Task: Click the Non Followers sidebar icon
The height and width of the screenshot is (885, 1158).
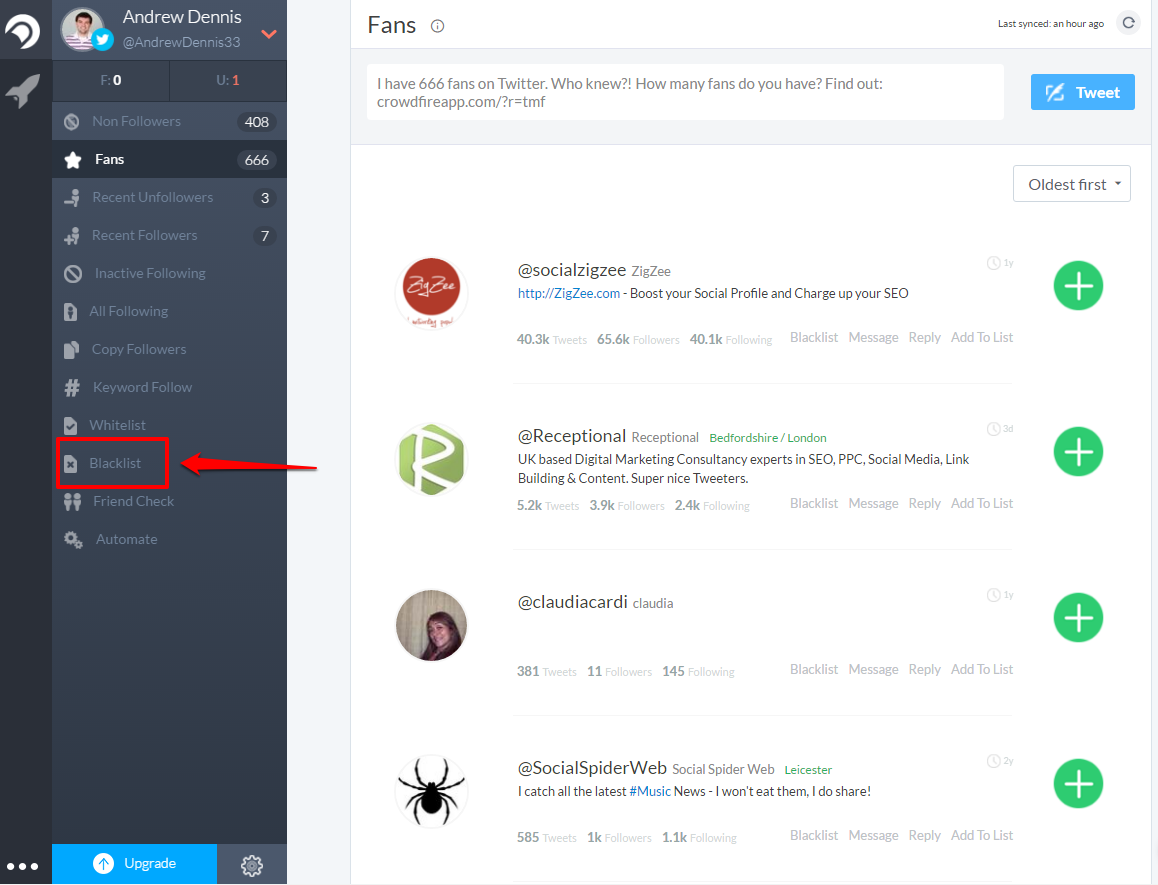Action: pyautogui.click(x=72, y=122)
